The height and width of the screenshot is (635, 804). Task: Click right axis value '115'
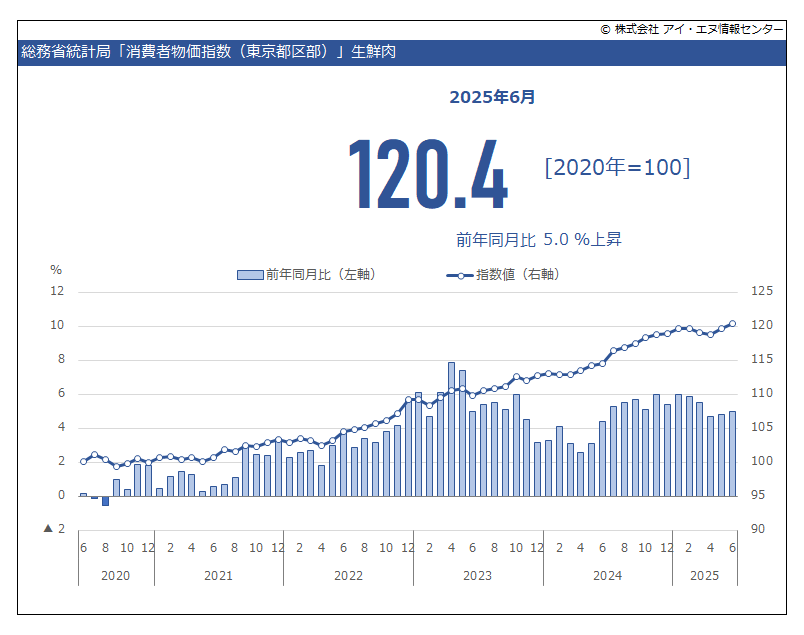click(762, 359)
